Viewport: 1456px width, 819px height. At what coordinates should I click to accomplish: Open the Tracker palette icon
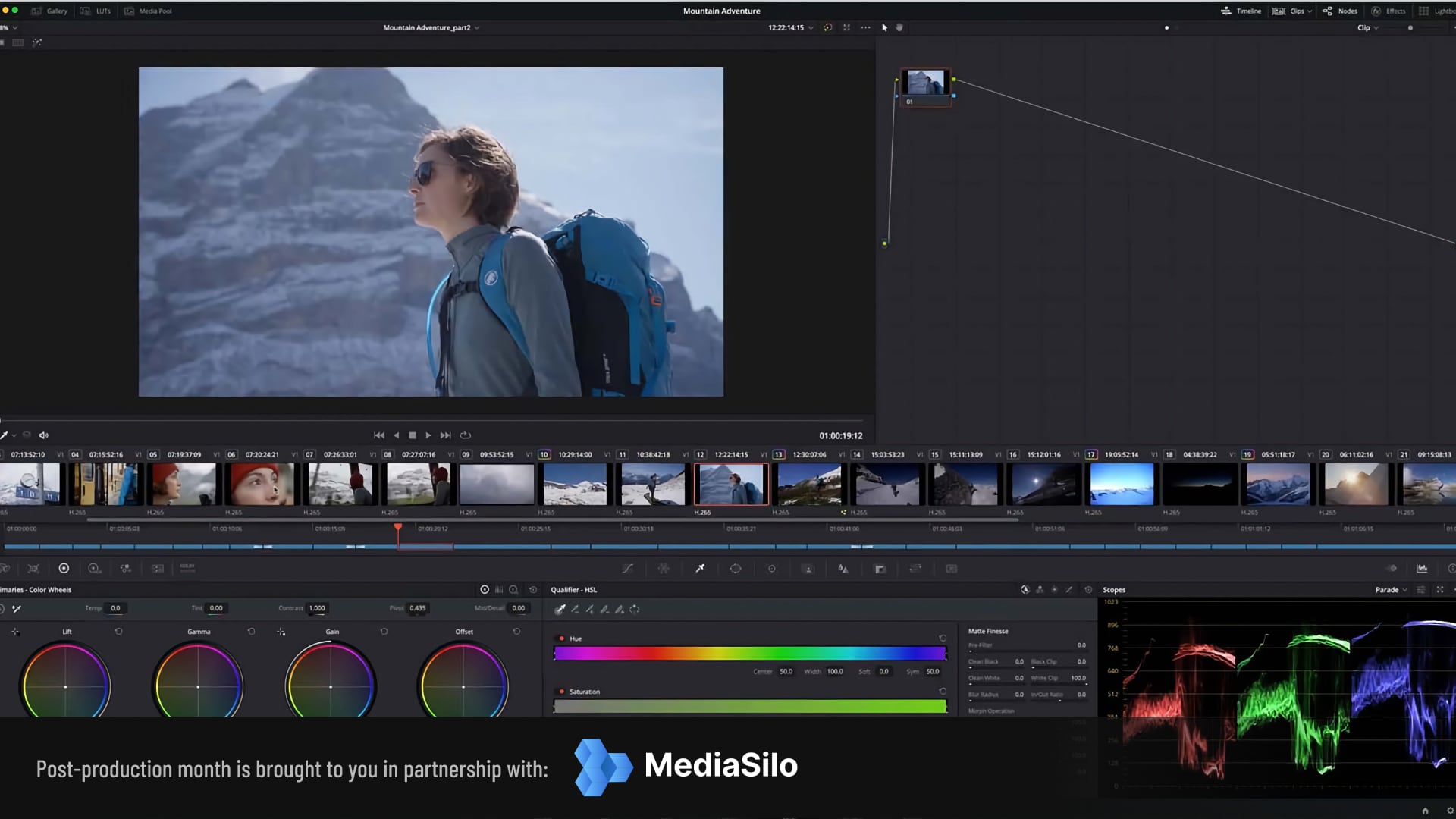coord(772,569)
